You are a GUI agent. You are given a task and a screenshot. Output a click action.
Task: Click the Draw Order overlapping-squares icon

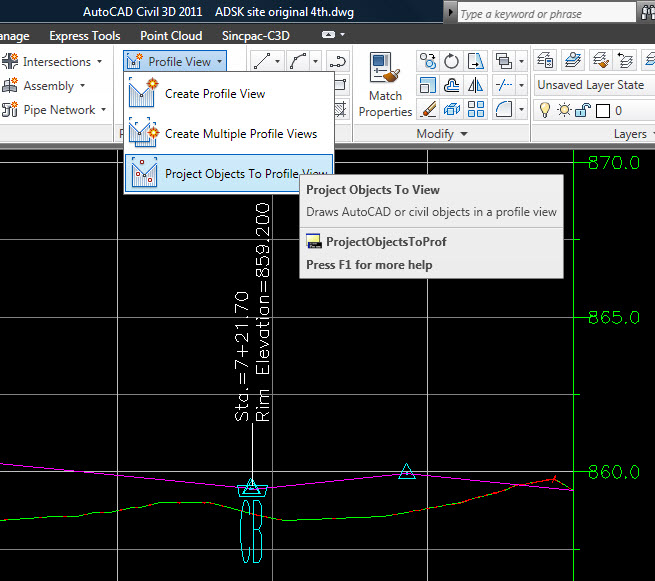click(504, 61)
